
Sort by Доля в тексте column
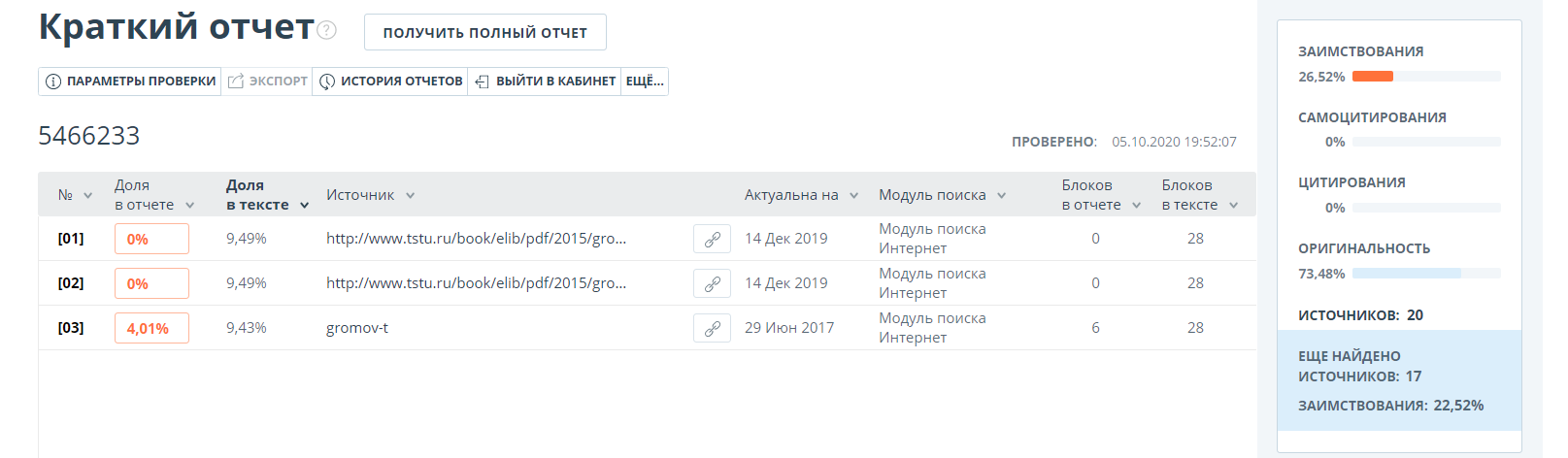click(x=304, y=205)
